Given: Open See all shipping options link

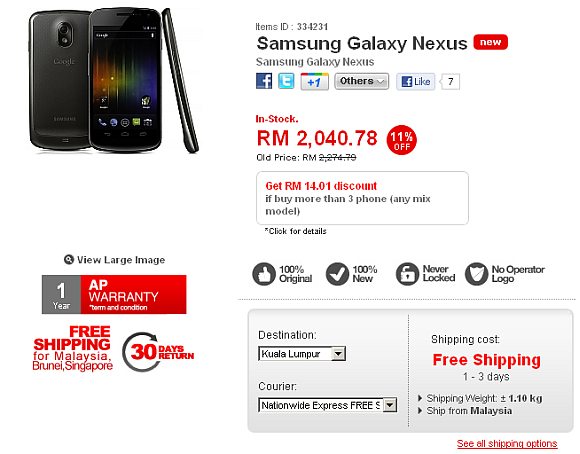Looking at the screenshot, I should point(507,443).
